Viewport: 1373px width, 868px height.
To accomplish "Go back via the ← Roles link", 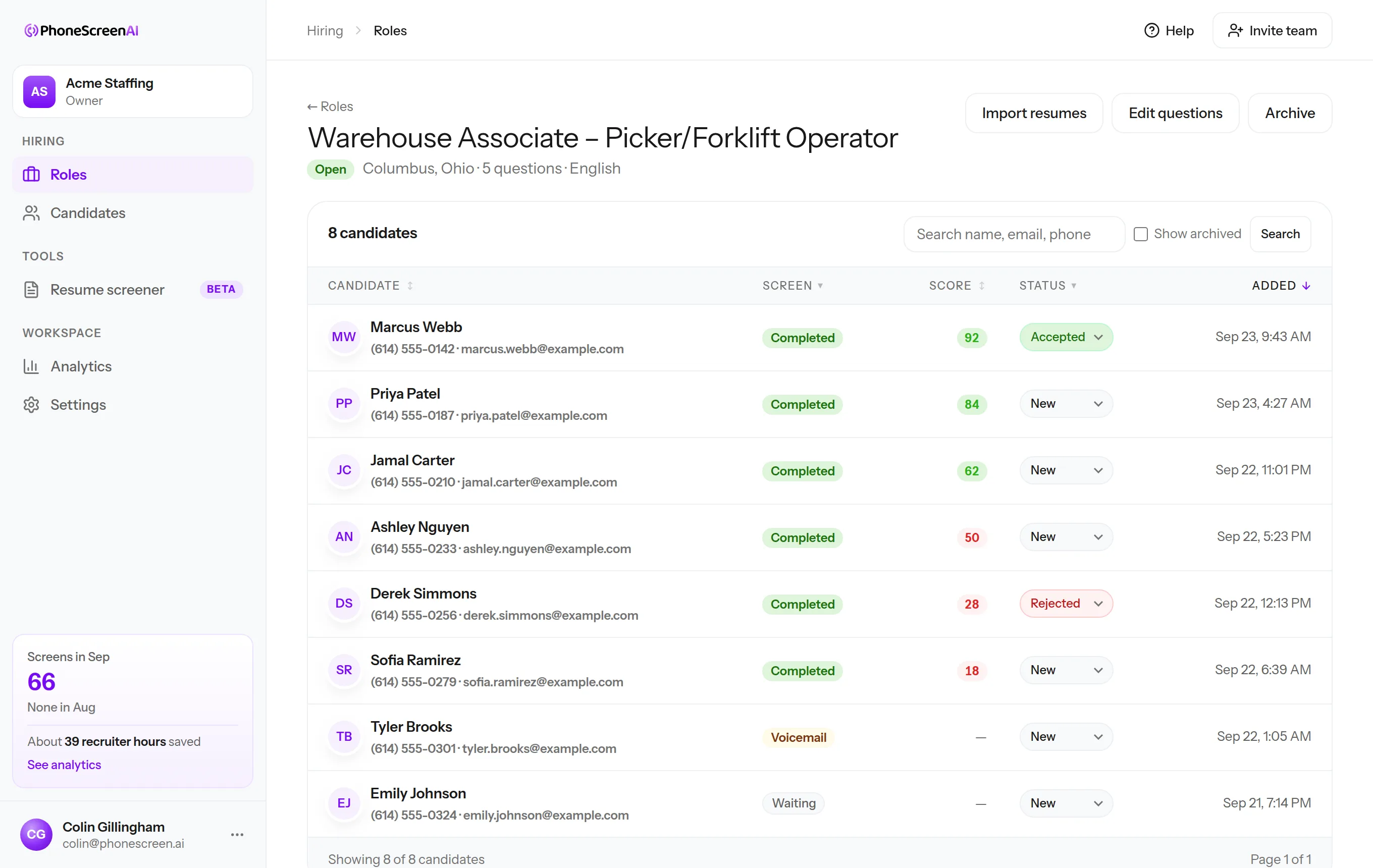I will 330,106.
